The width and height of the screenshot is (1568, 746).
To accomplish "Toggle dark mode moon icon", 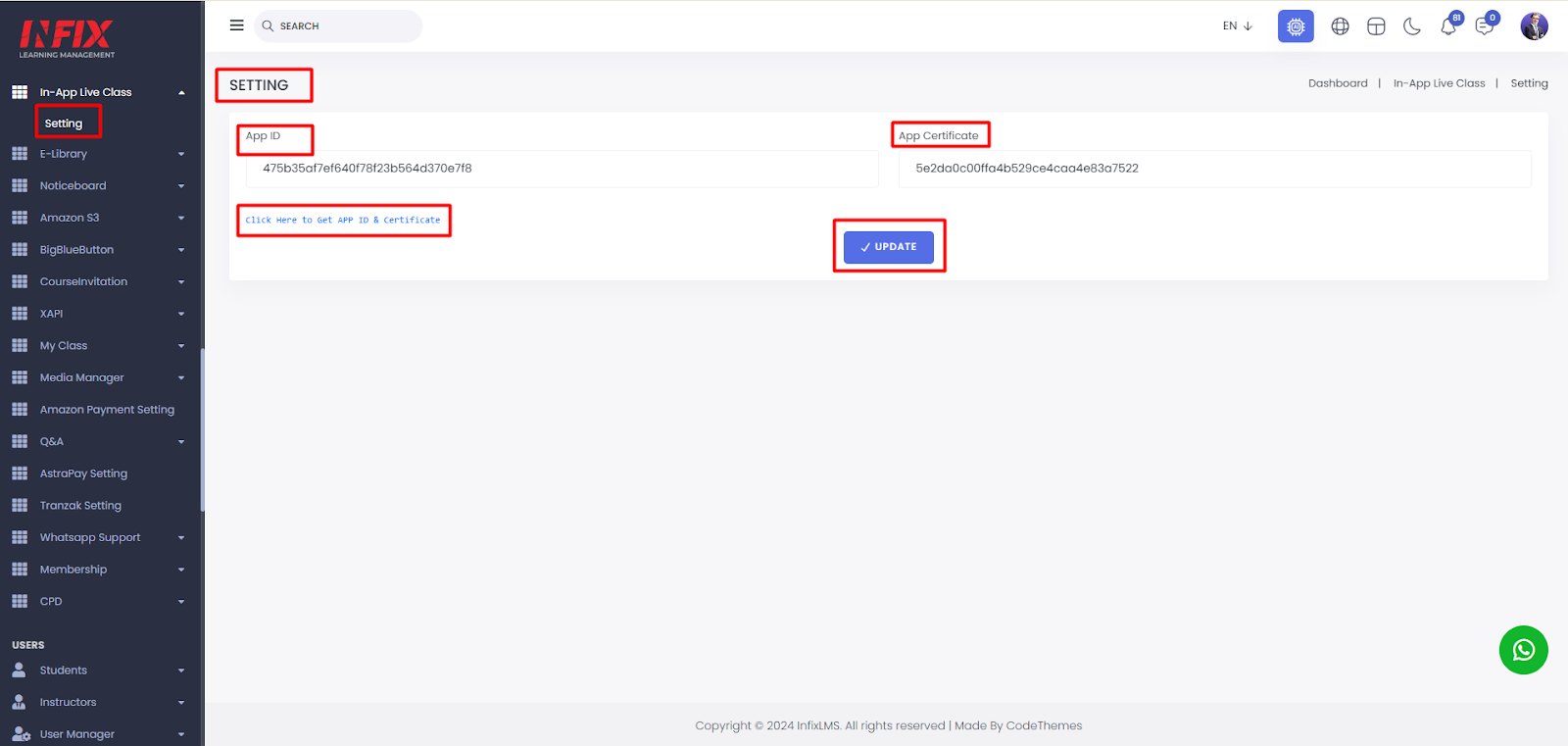I will click(1412, 26).
